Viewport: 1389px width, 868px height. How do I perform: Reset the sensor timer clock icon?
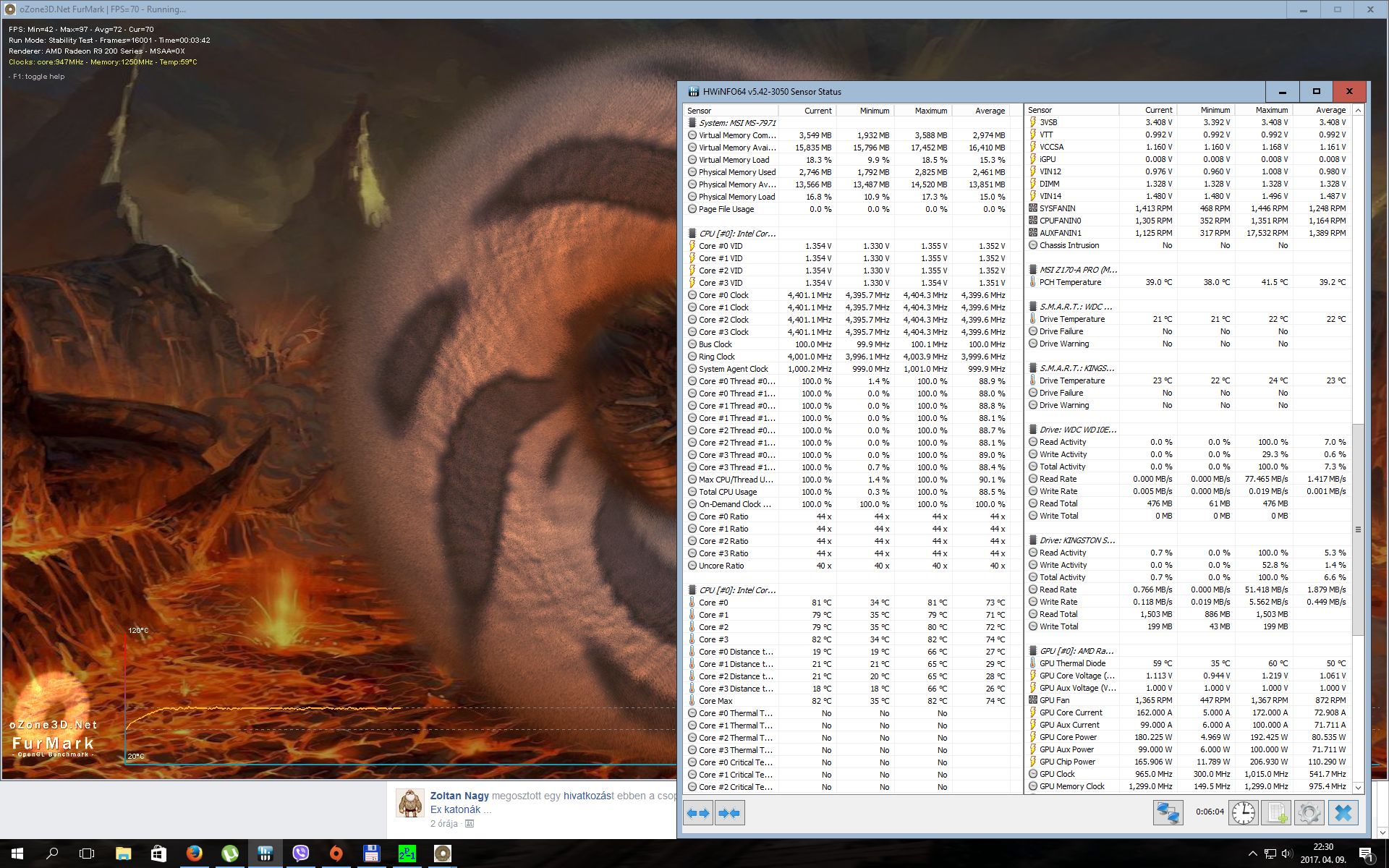(x=1243, y=813)
